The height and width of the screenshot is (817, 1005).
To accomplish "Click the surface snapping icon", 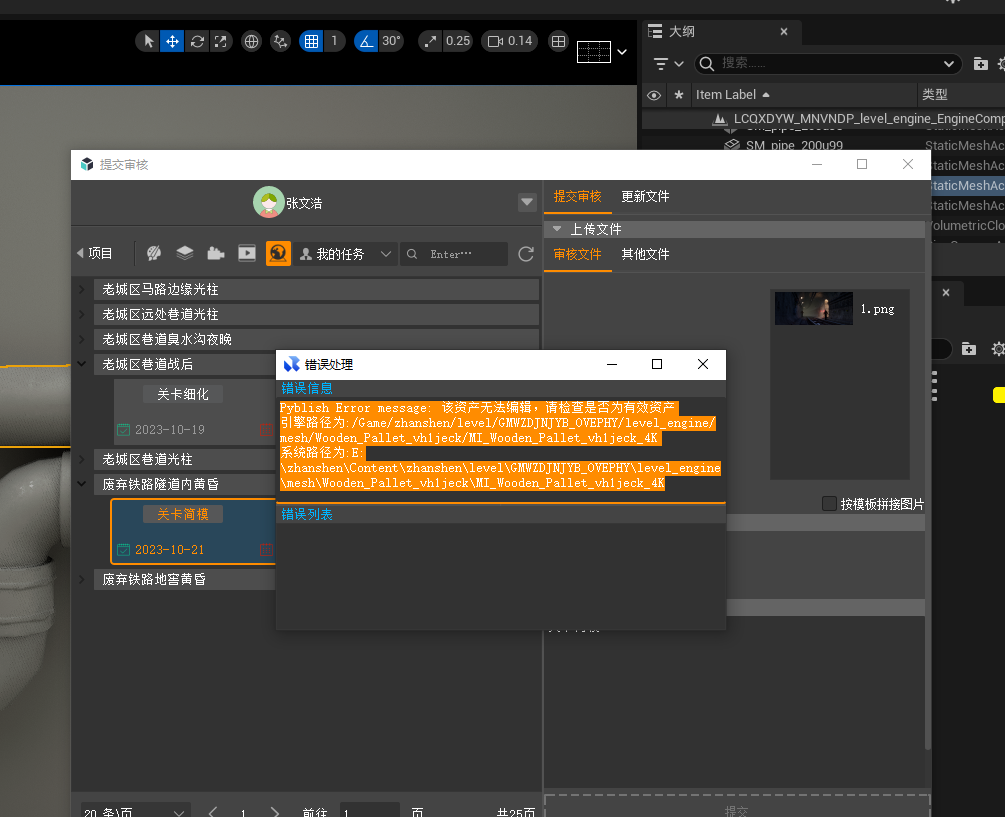I will [x=280, y=41].
